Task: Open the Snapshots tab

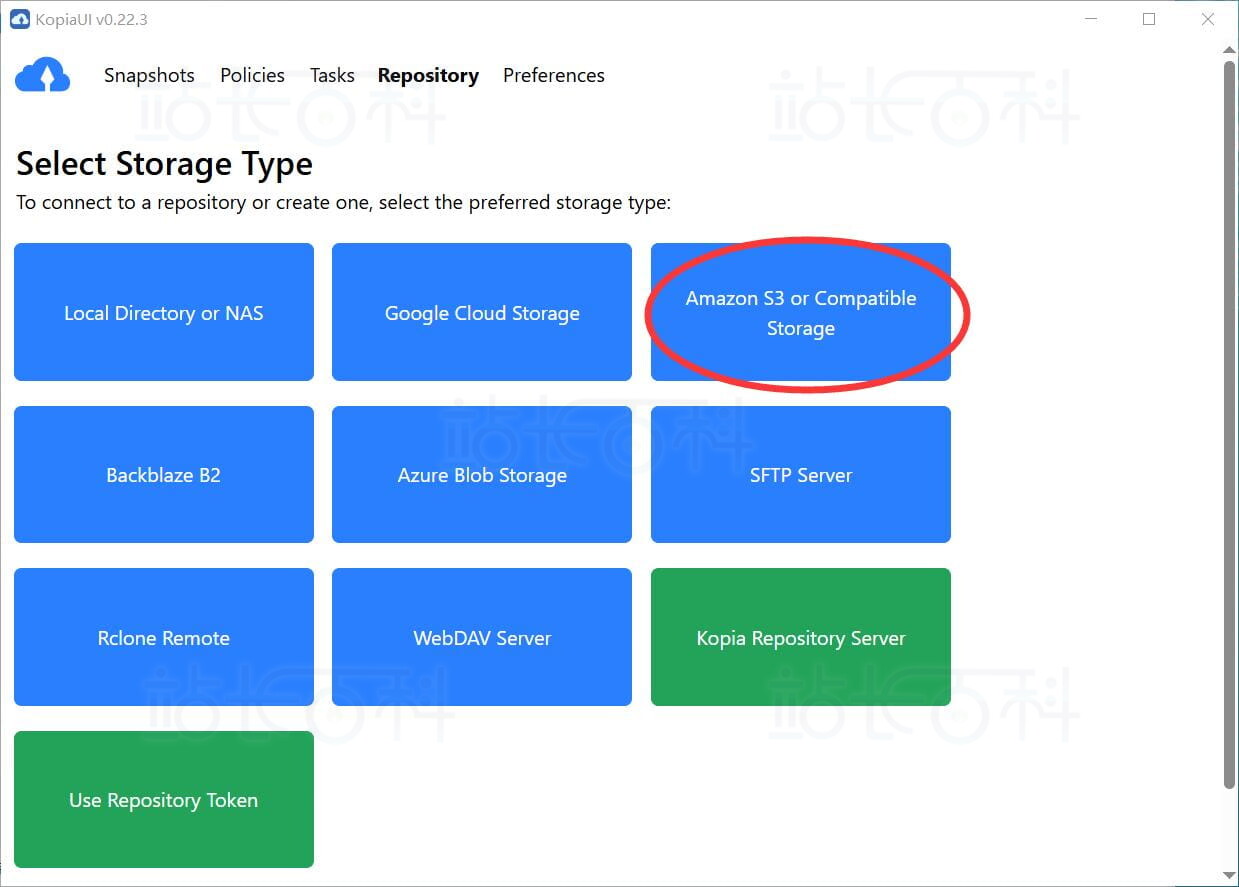Action: click(149, 75)
